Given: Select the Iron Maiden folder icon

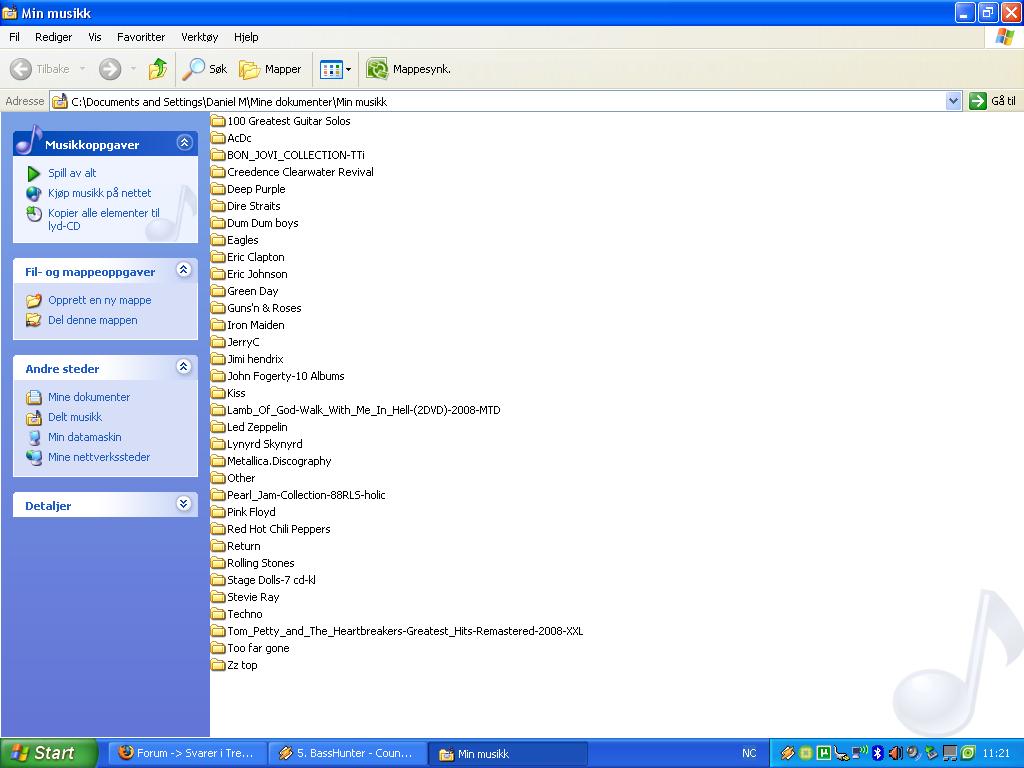Looking at the screenshot, I should [x=218, y=325].
